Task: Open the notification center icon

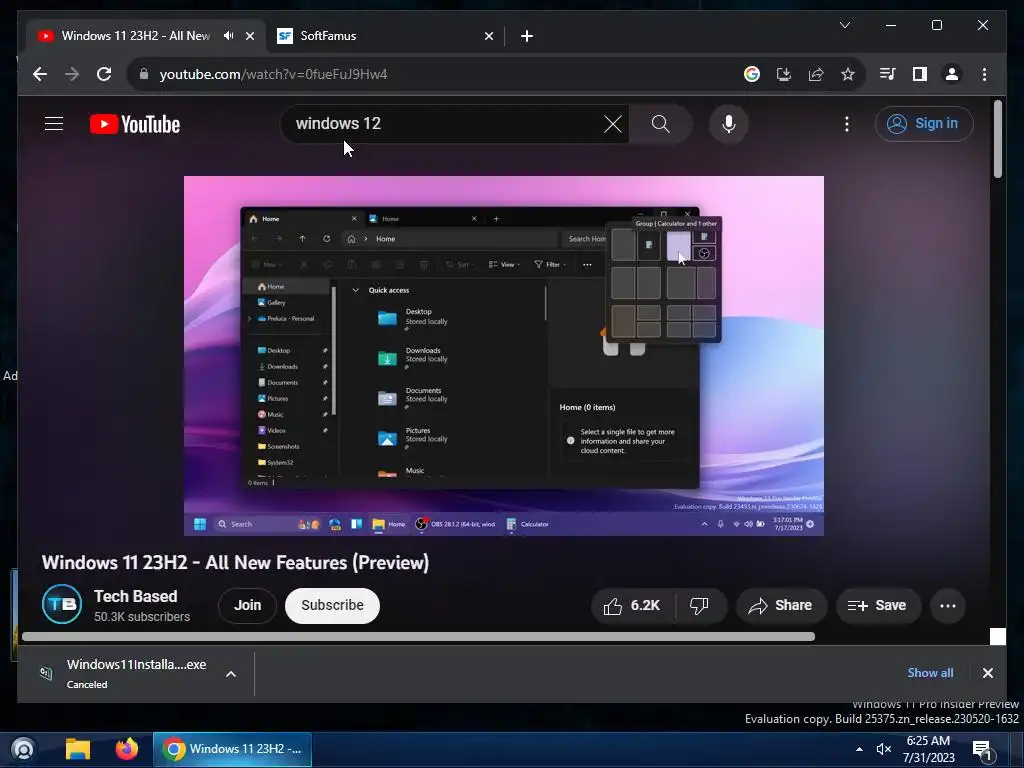Action: point(982,750)
